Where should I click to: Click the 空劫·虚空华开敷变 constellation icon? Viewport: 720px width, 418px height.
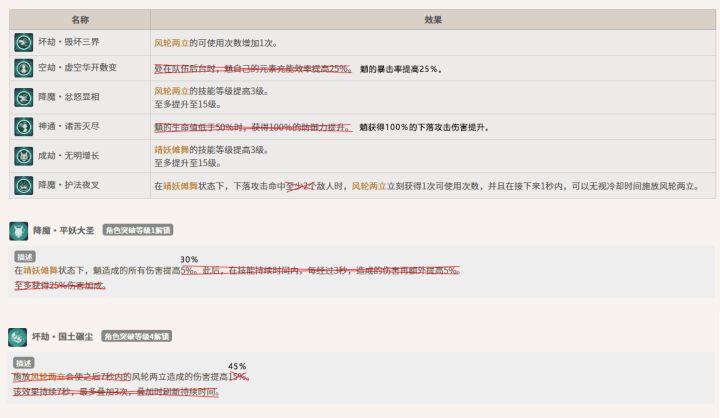[x=23, y=68]
